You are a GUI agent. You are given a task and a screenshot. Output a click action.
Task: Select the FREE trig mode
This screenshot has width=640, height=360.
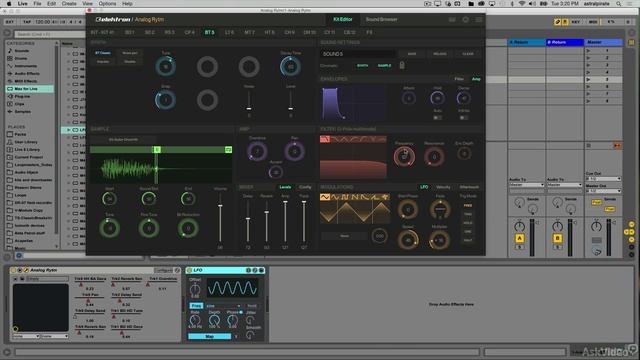pyautogui.click(x=468, y=206)
